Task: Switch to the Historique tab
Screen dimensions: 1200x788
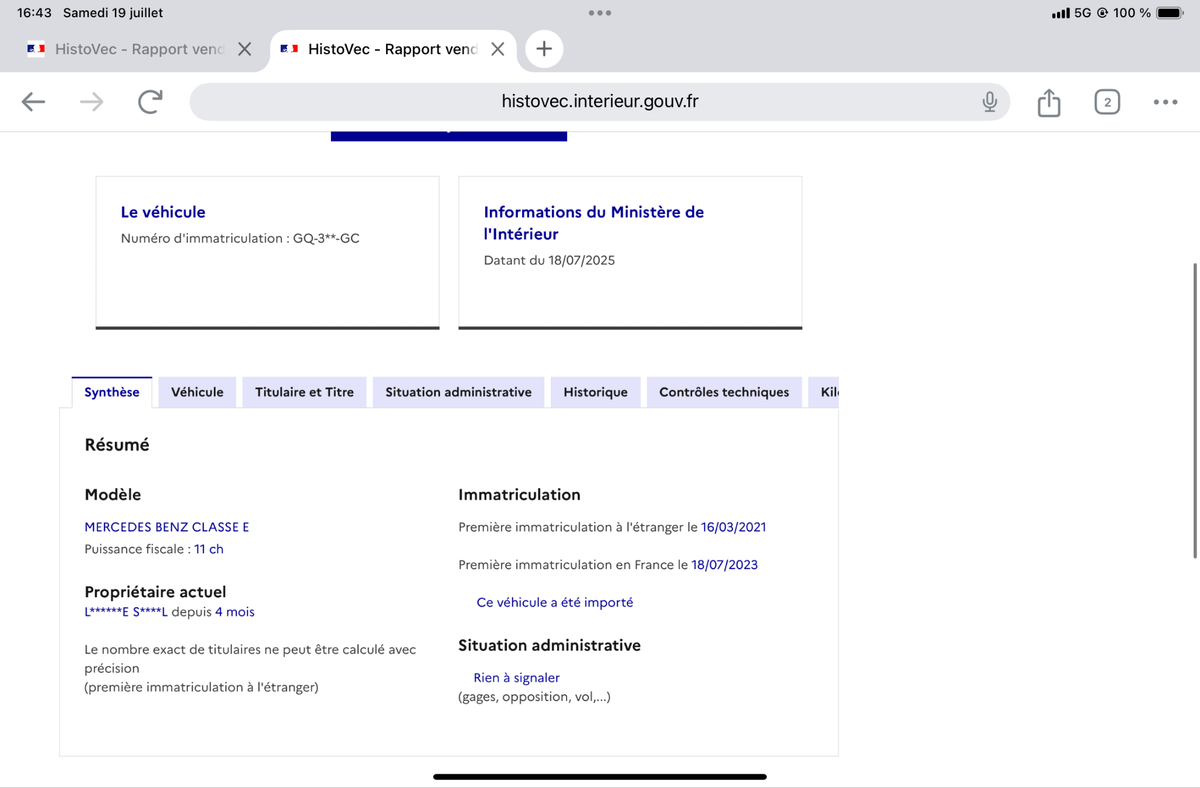Action: pos(596,392)
